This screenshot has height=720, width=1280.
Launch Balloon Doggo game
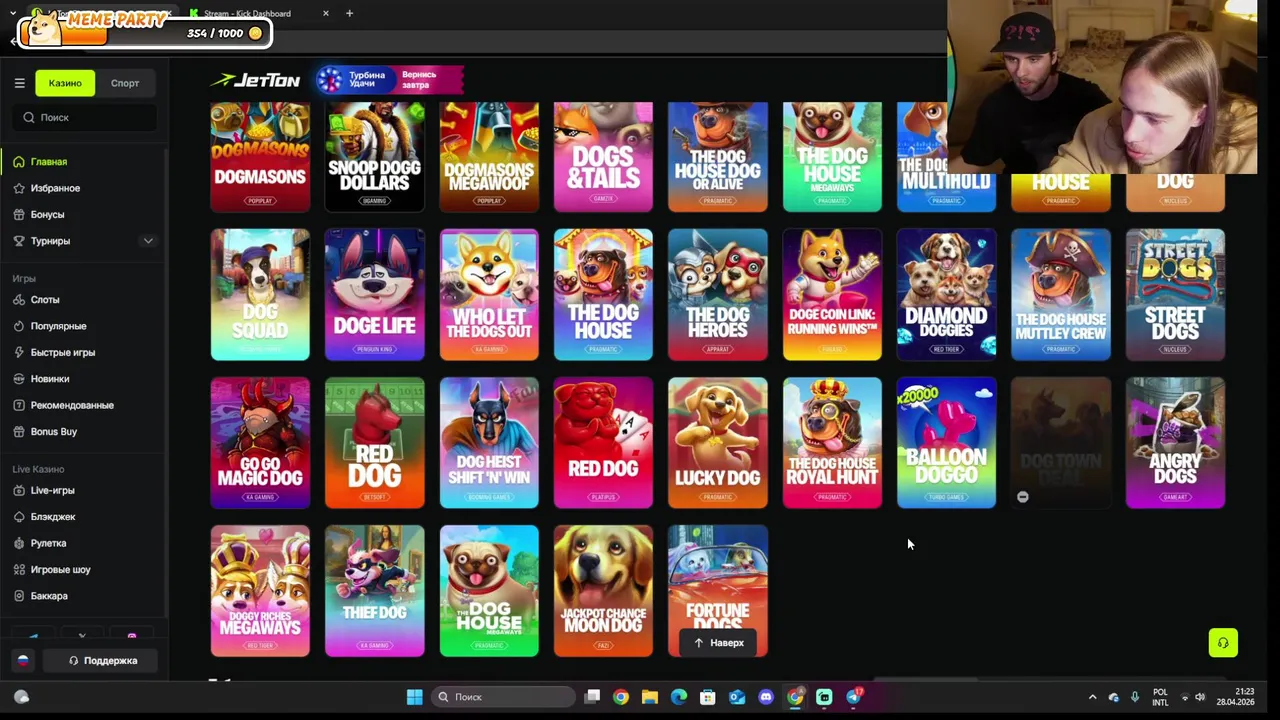947,442
